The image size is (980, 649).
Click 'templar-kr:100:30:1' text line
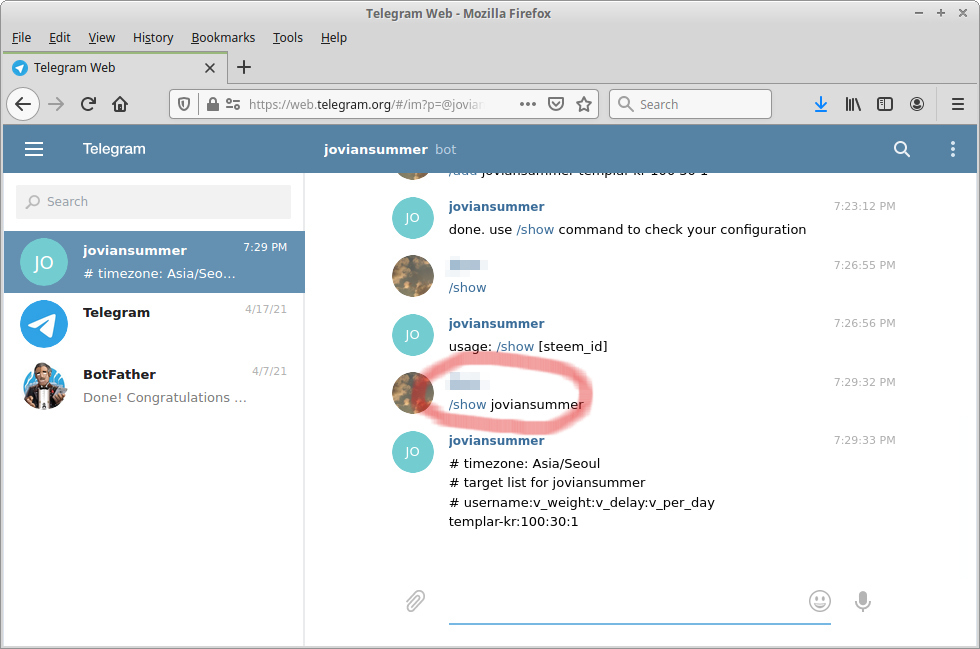pyautogui.click(x=513, y=521)
